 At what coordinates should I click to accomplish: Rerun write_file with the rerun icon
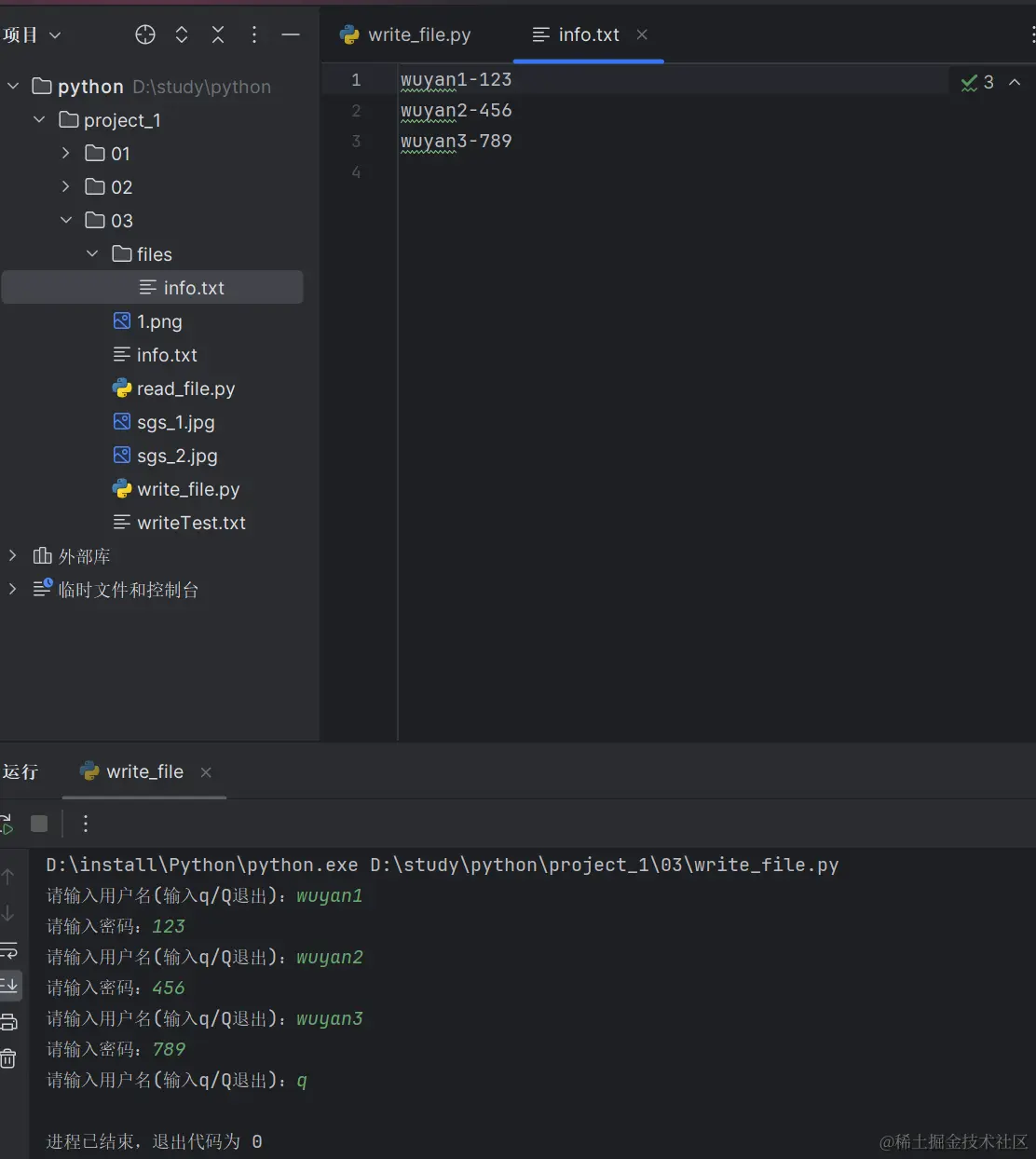(x=7, y=824)
